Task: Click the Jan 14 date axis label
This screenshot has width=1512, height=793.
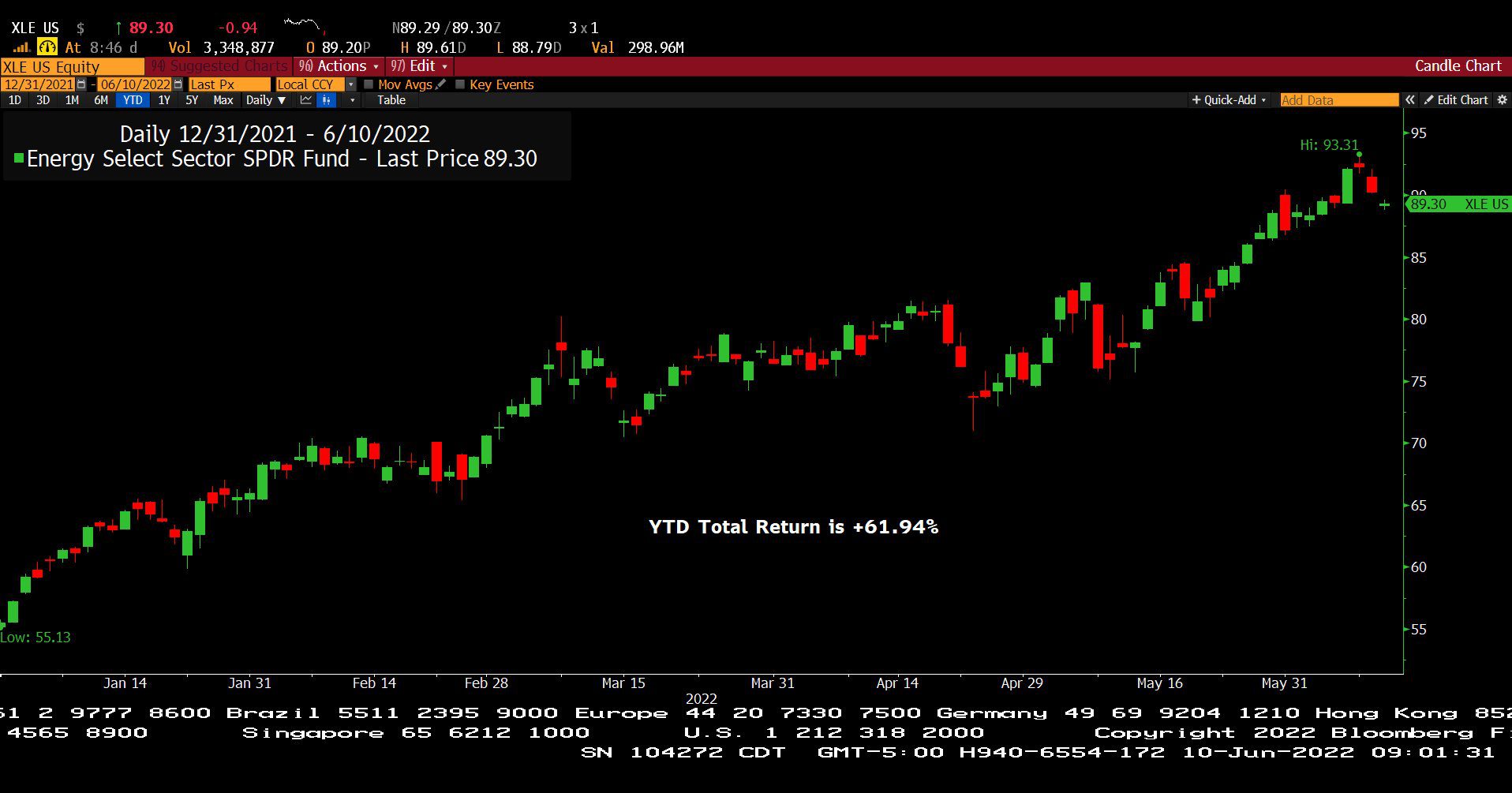Action: coord(125,683)
